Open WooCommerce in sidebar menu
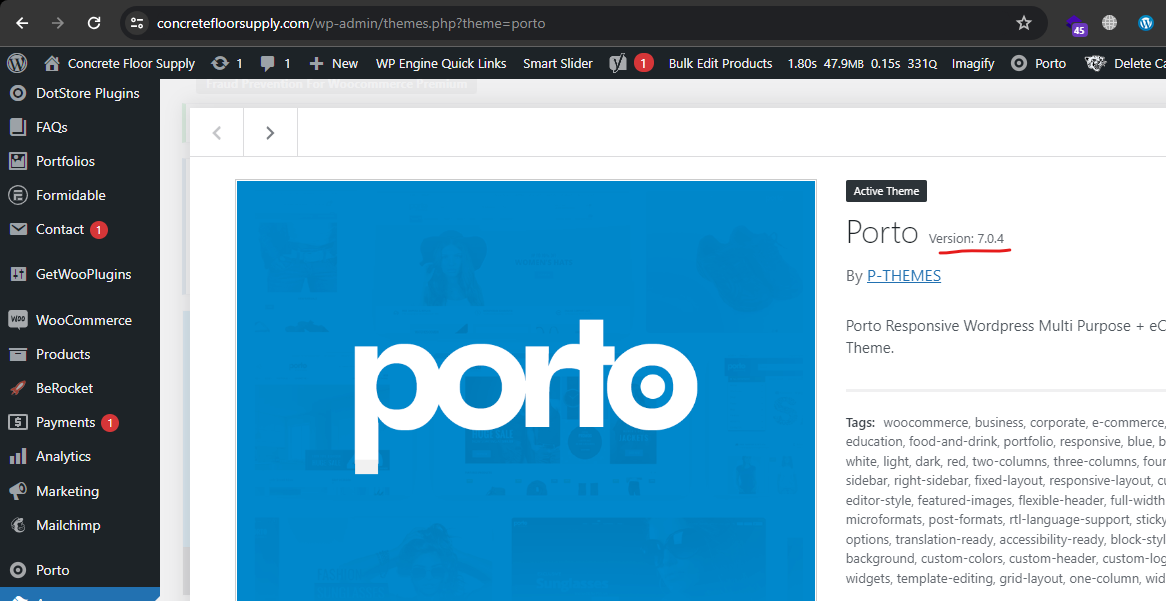Image resolution: width=1166 pixels, height=601 pixels. pyautogui.click(x=80, y=321)
